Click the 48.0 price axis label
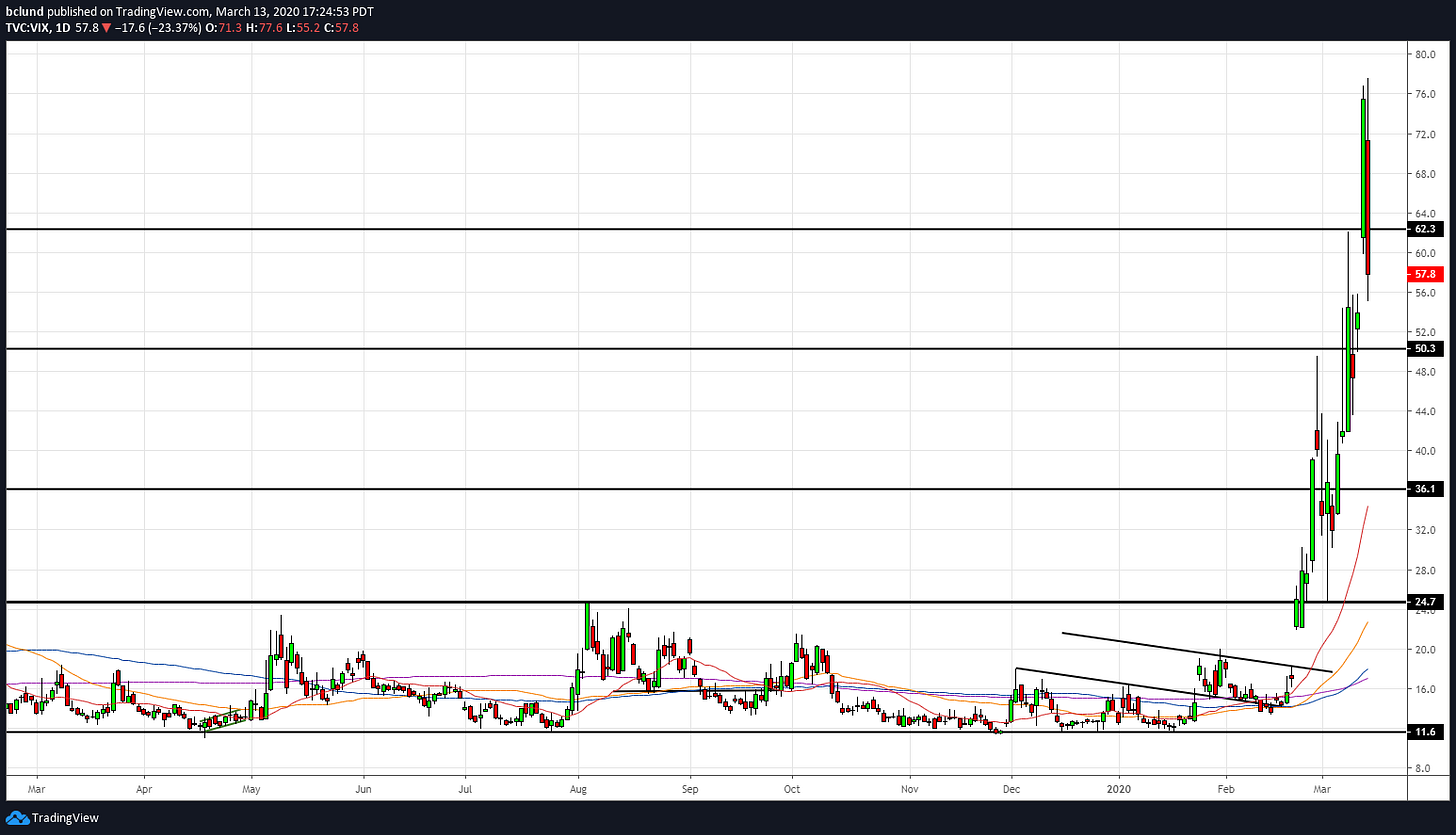Screen dimensions: 1456x835 [x=1426, y=372]
